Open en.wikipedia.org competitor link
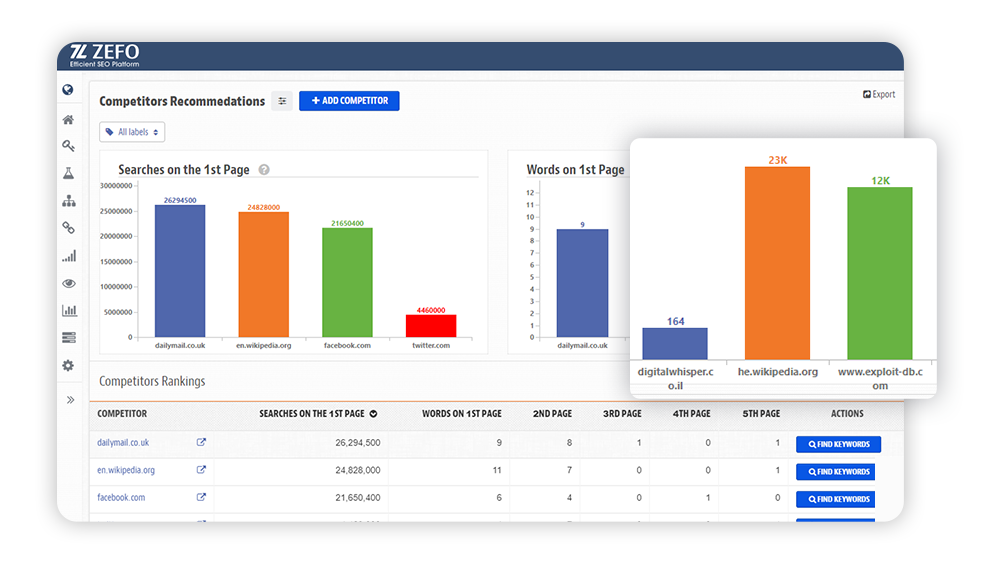 coord(126,470)
